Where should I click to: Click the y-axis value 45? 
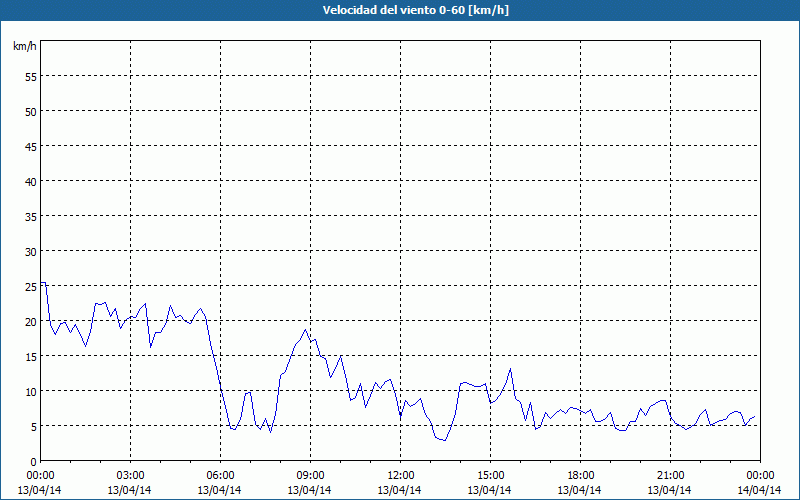pos(31,146)
